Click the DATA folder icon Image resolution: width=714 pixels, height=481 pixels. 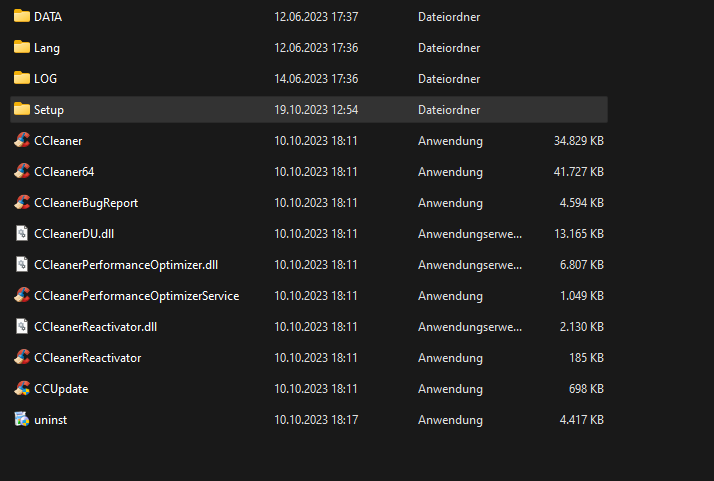(x=22, y=17)
